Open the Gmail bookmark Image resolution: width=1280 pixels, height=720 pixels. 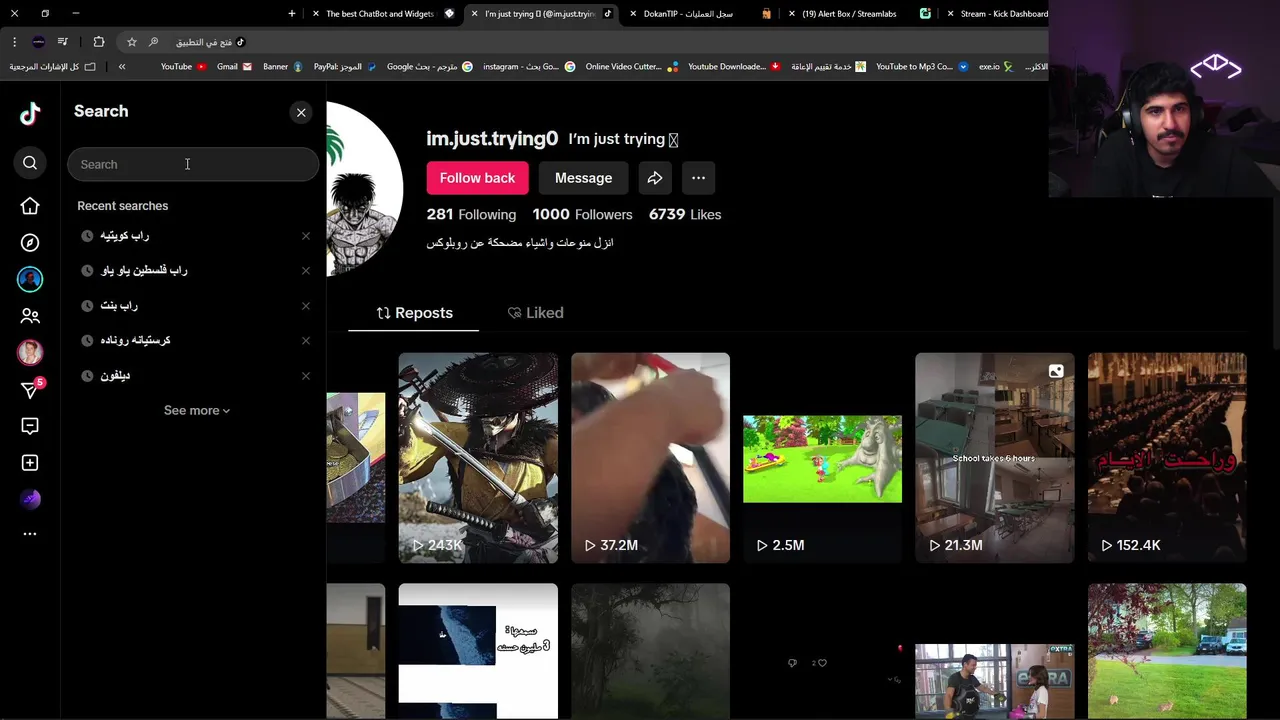tap(234, 67)
